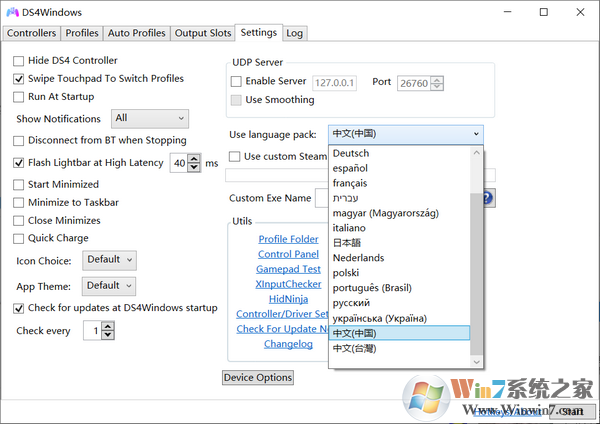Click the blue help icon beside Custom Exe Name
The height and width of the screenshot is (424, 600).
tap(489, 198)
